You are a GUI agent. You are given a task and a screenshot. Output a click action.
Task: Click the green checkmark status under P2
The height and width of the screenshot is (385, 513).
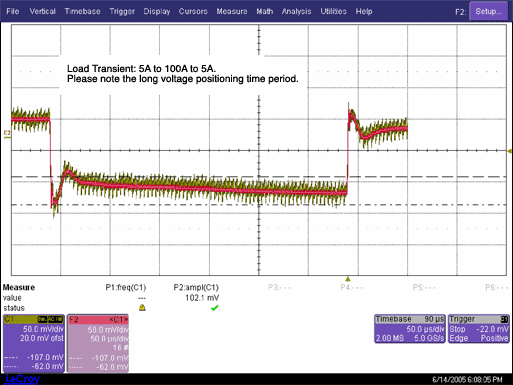click(x=215, y=308)
